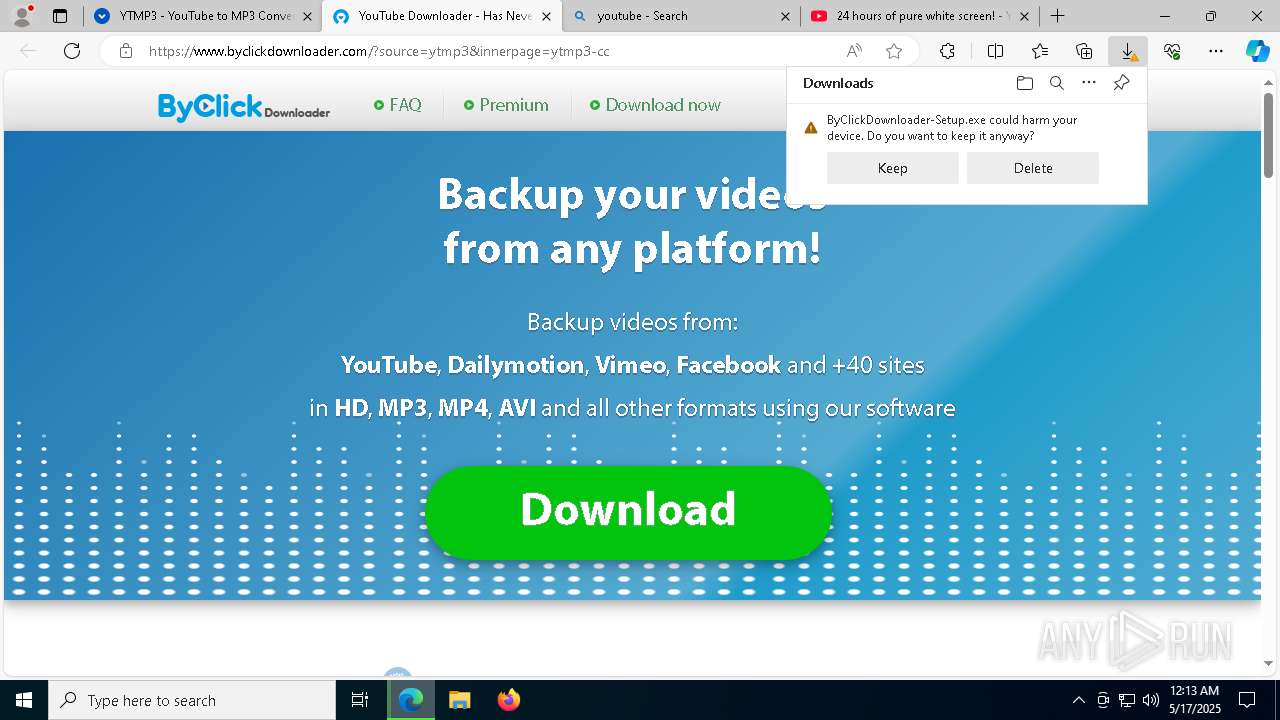Toggle split screen icon
Image resolution: width=1280 pixels, height=720 pixels.
995,51
